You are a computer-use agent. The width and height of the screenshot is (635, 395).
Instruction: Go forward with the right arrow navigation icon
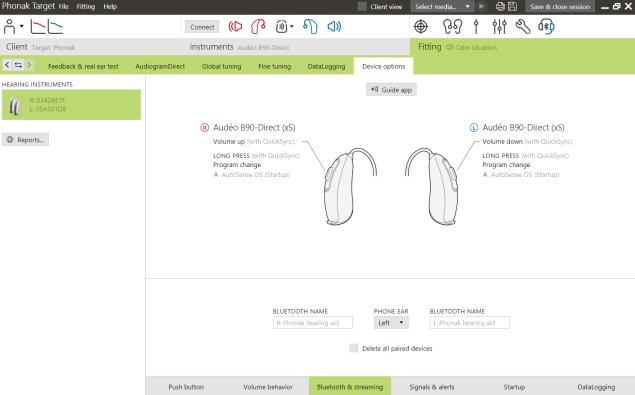click(29, 65)
